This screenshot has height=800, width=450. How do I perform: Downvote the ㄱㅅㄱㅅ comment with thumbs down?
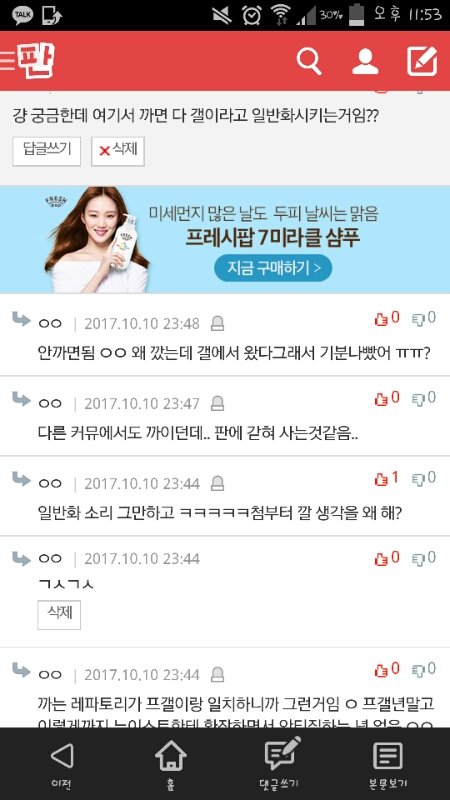click(424, 559)
